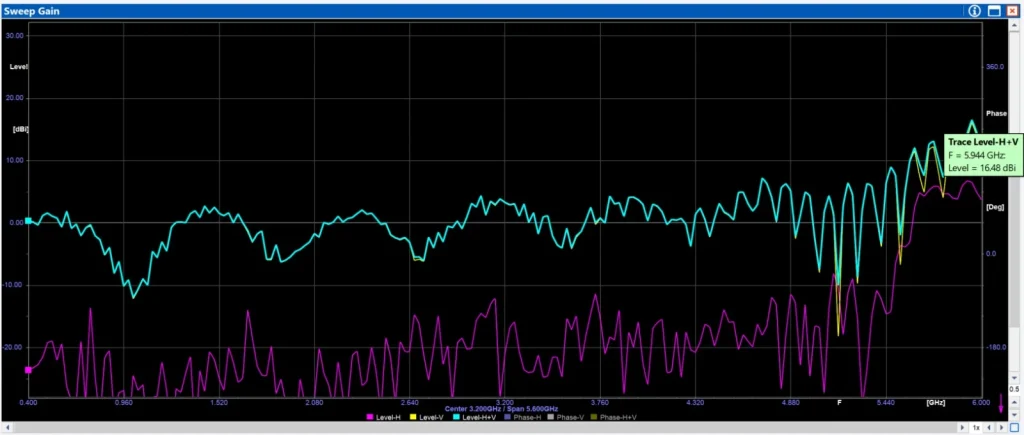The height and width of the screenshot is (435, 1024).
Task: Click the 0.00 level axis value
Action: click(x=16, y=222)
